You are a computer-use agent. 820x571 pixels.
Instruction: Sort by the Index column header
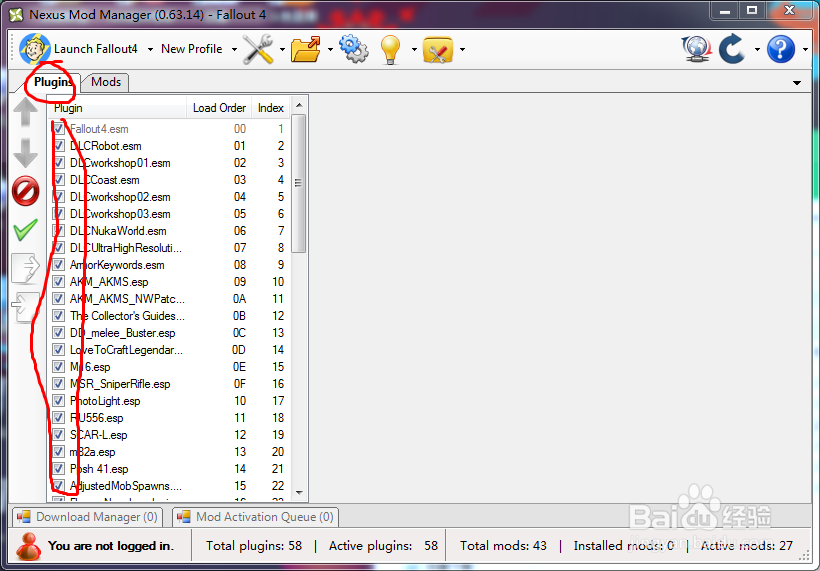pos(270,108)
